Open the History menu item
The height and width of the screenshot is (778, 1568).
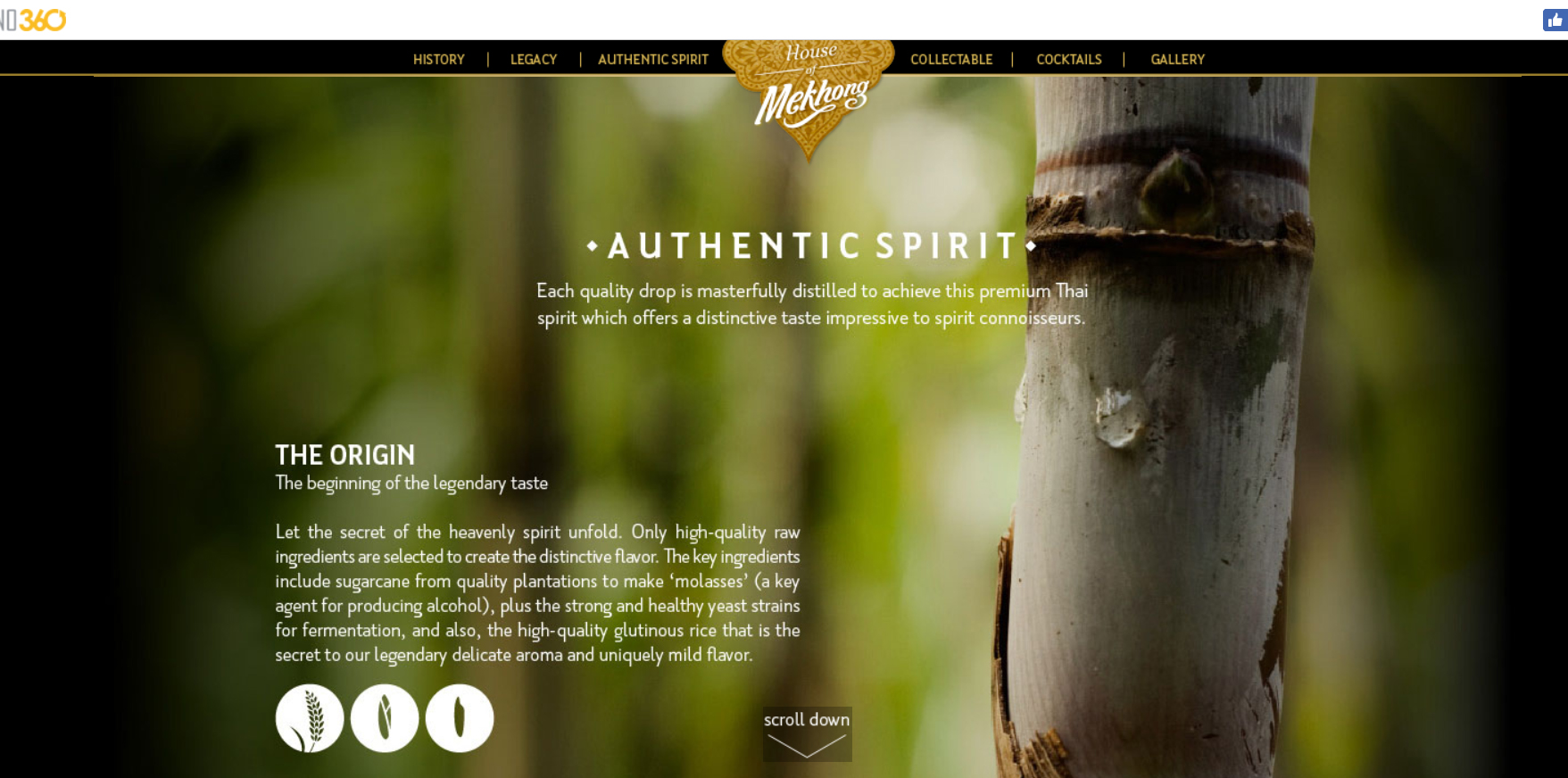pos(439,60)
